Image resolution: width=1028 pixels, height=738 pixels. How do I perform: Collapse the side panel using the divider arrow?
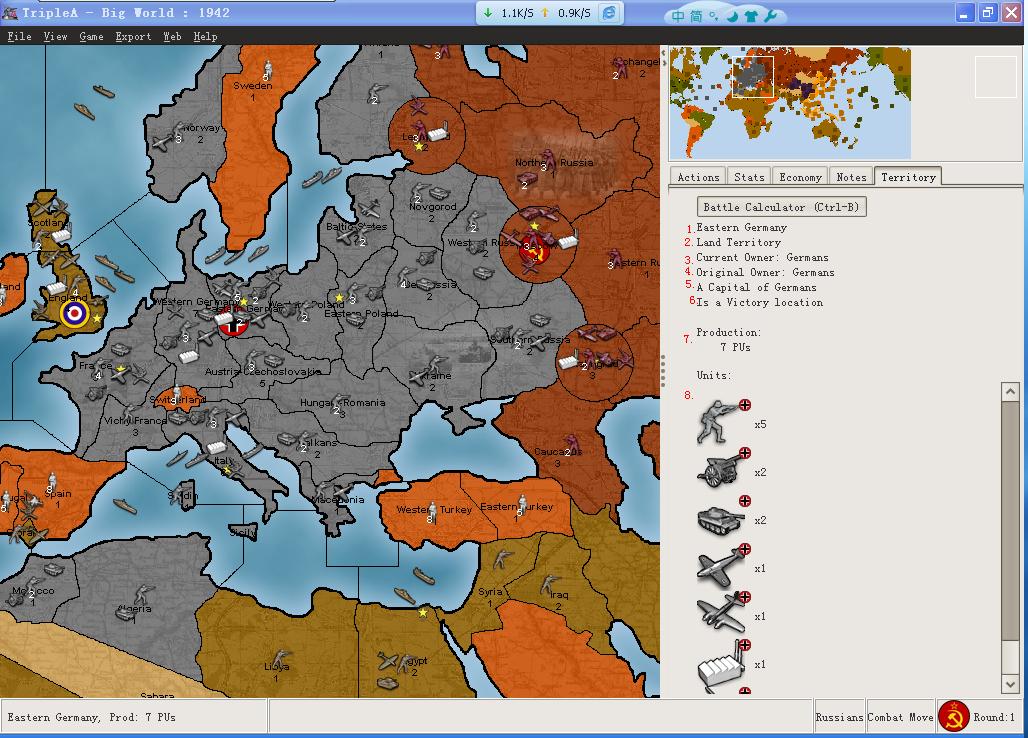pyautogui.click(x=664, y=63)
